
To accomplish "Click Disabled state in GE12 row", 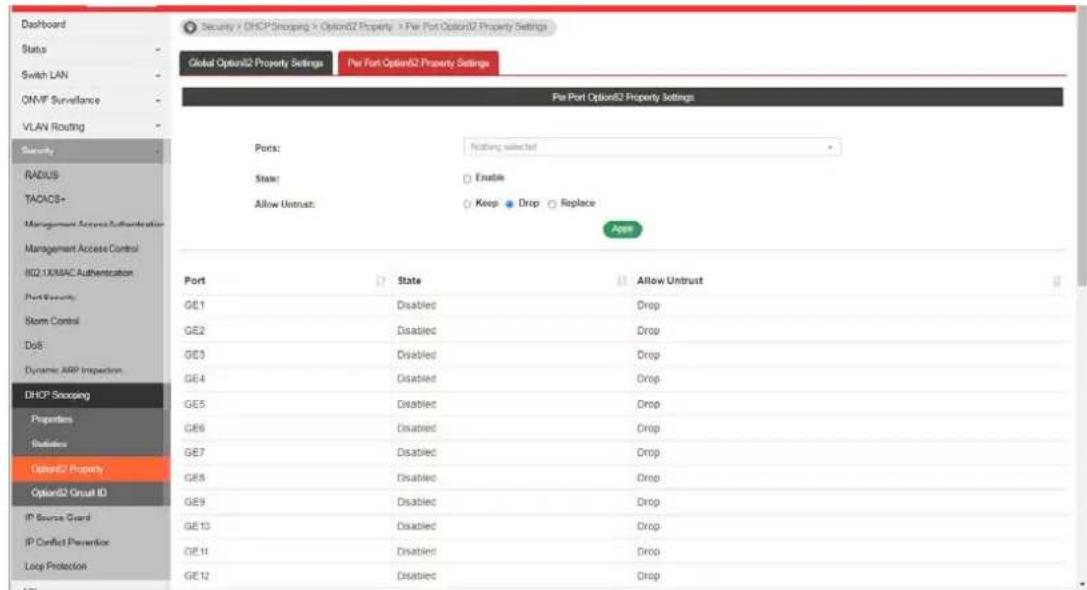I will (x=417, y=576).
